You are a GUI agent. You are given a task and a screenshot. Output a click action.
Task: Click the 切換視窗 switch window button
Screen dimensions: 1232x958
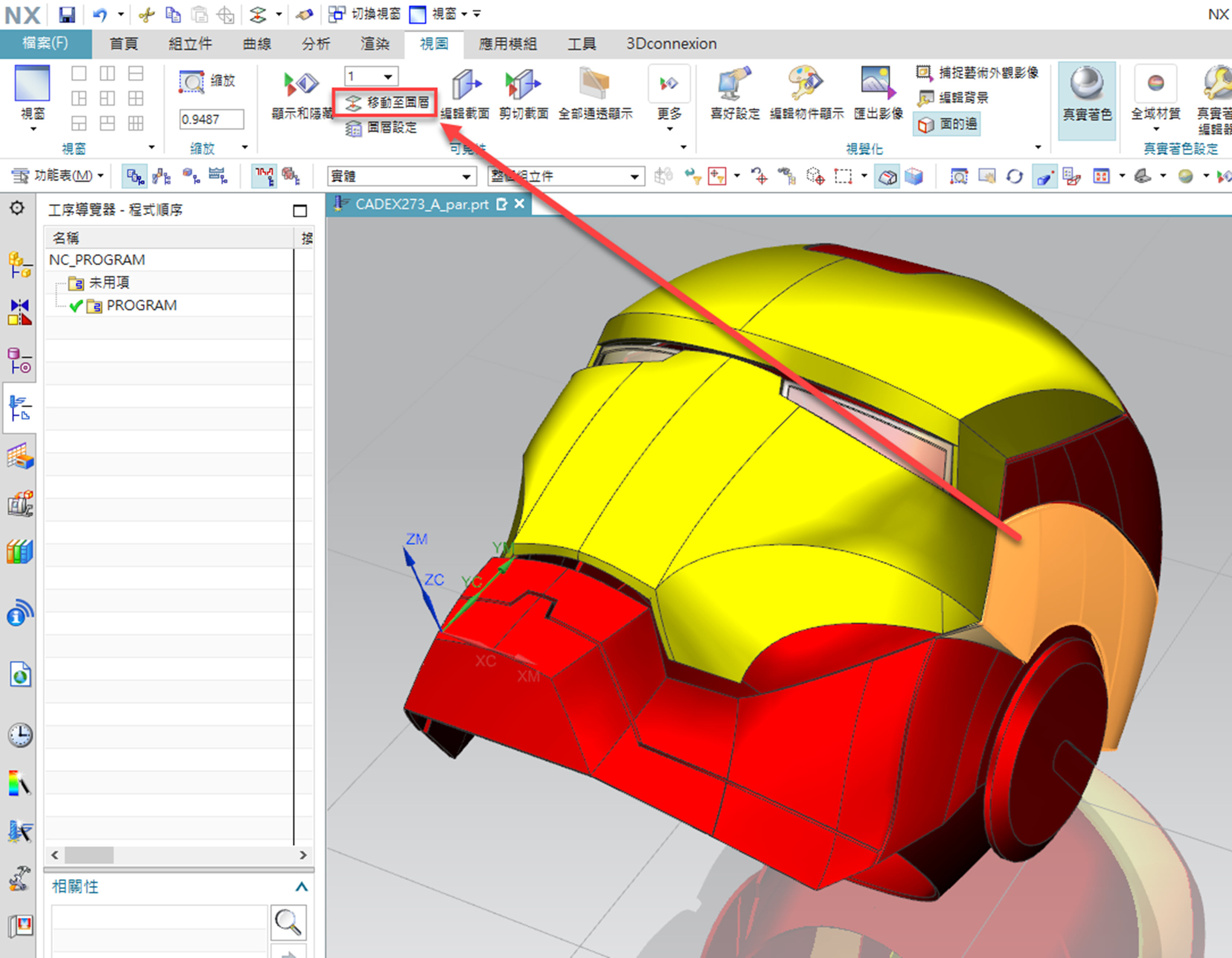click(364, 14)
